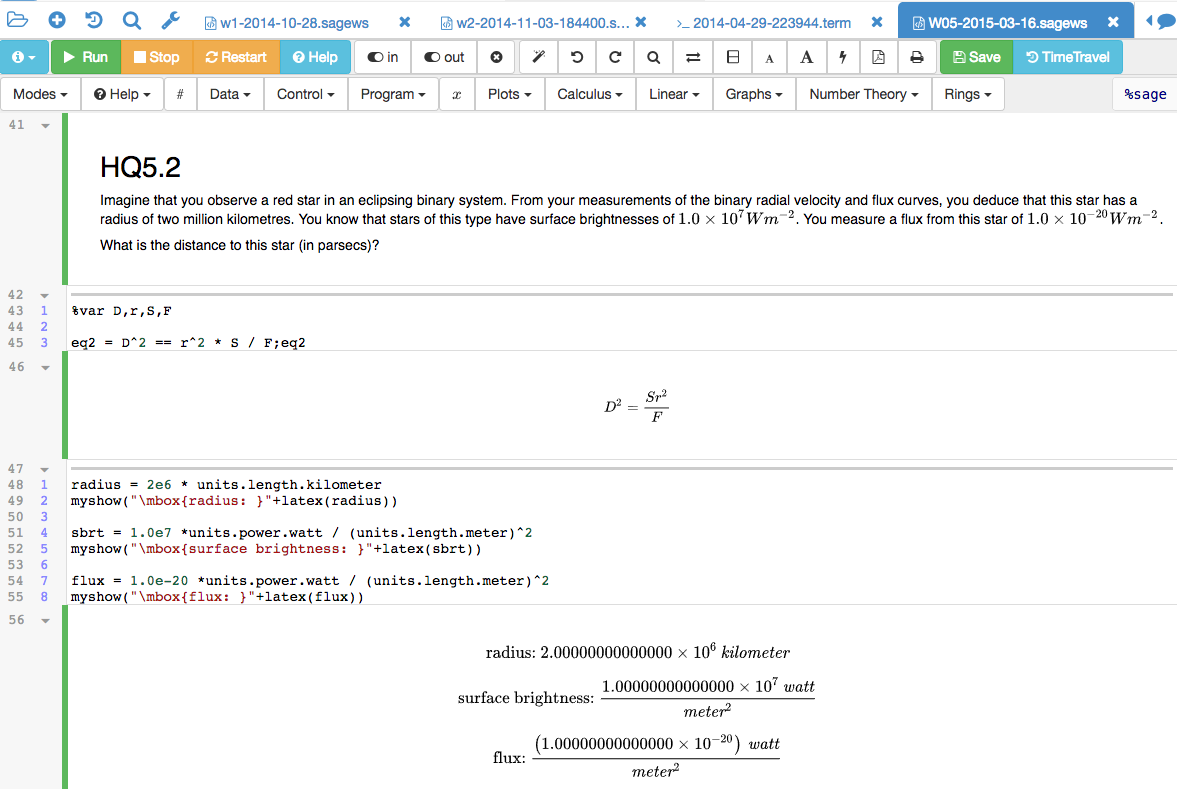Click the redo icon in toolbar

[x=615, y=57]
